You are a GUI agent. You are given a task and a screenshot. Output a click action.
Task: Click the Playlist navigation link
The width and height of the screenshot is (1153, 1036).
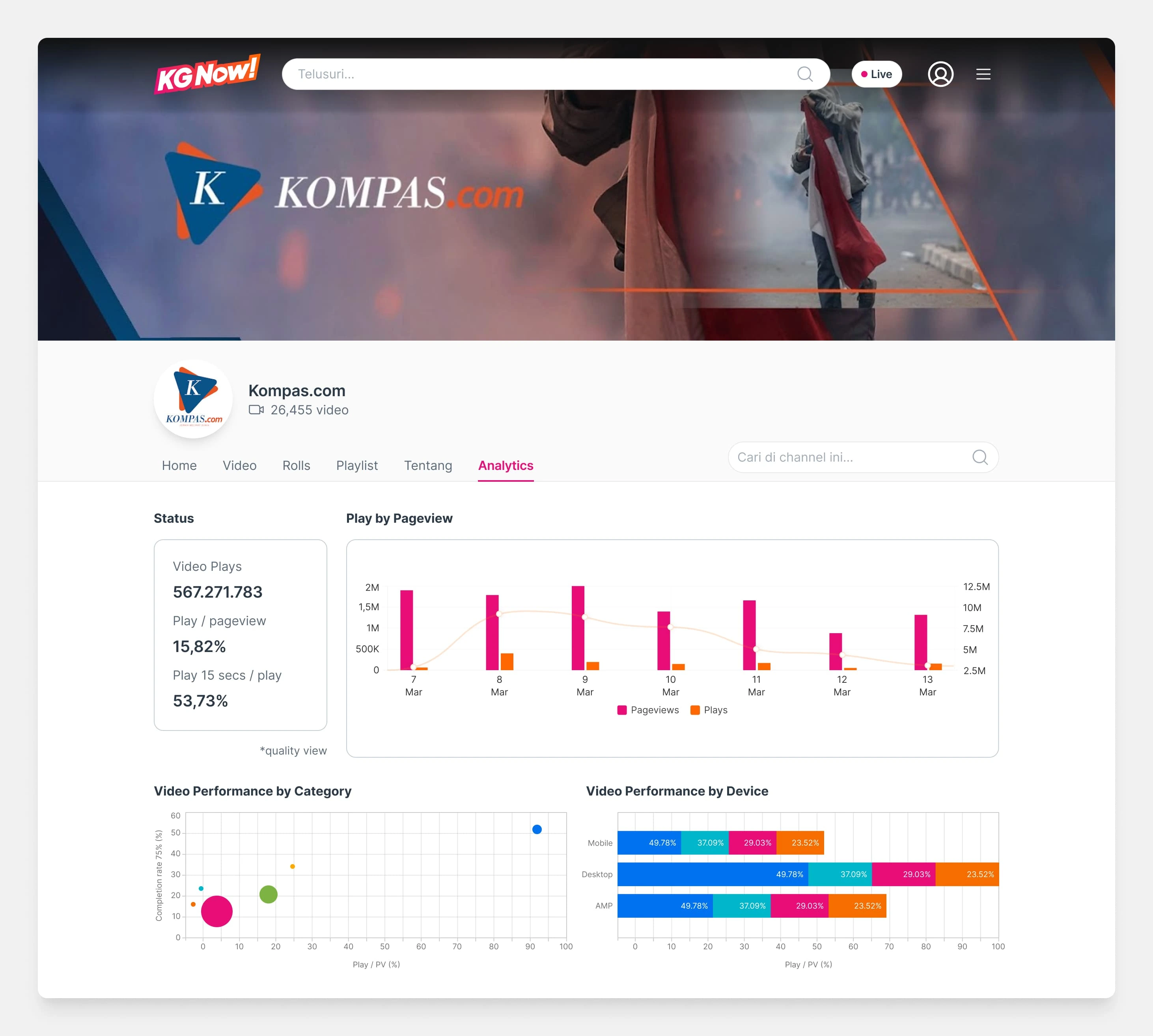point(356,465)
